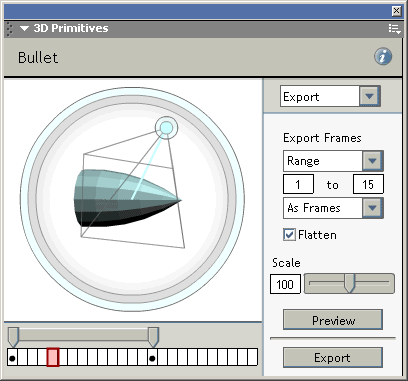Click the second keyframe dot in timeline

click(x=152, y=359)
